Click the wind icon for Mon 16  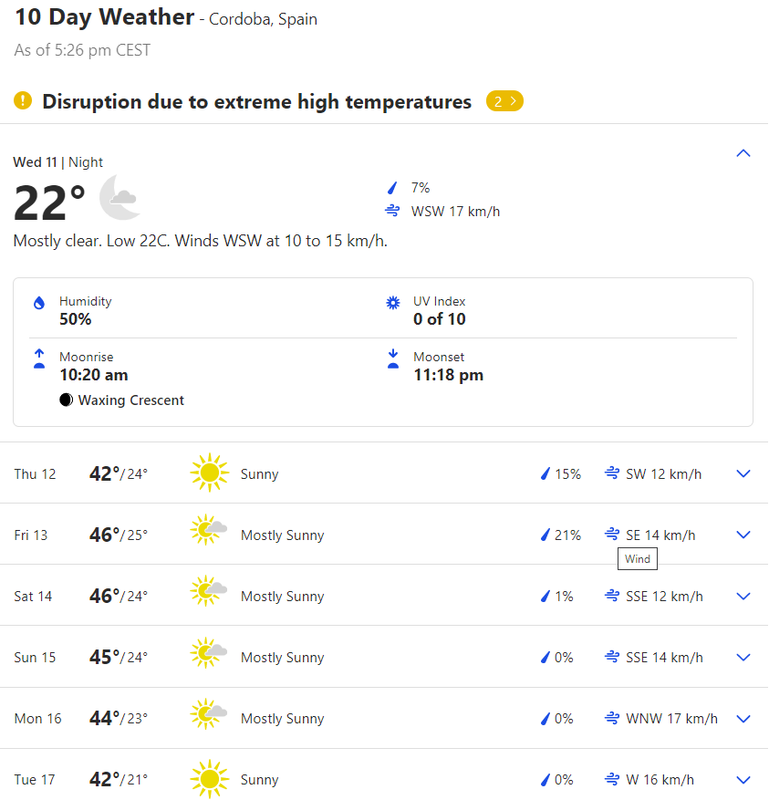tap(612, 718)
